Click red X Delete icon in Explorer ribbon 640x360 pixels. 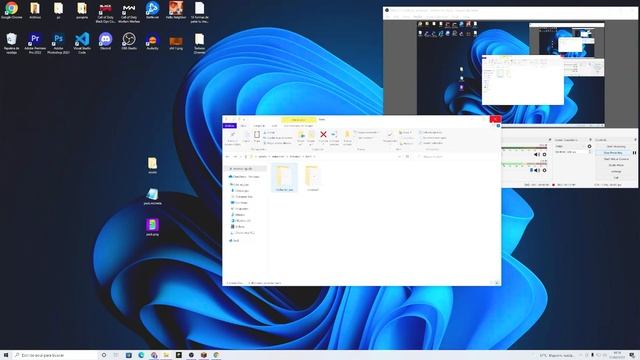click(323, 134)
